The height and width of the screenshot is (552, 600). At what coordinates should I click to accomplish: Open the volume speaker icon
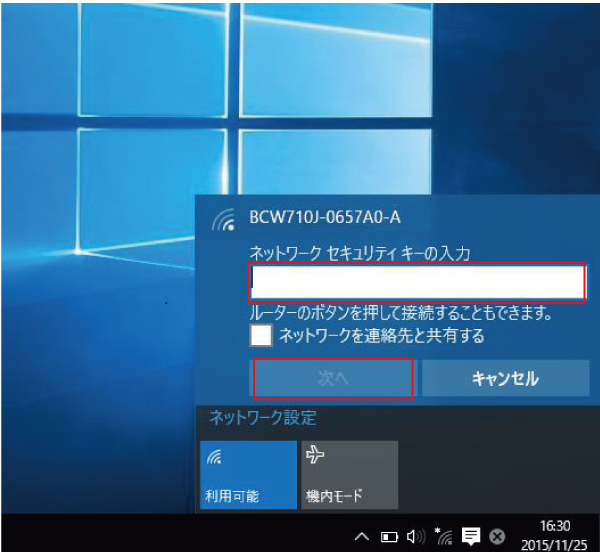pyautogui.click(x=416, y=537)
